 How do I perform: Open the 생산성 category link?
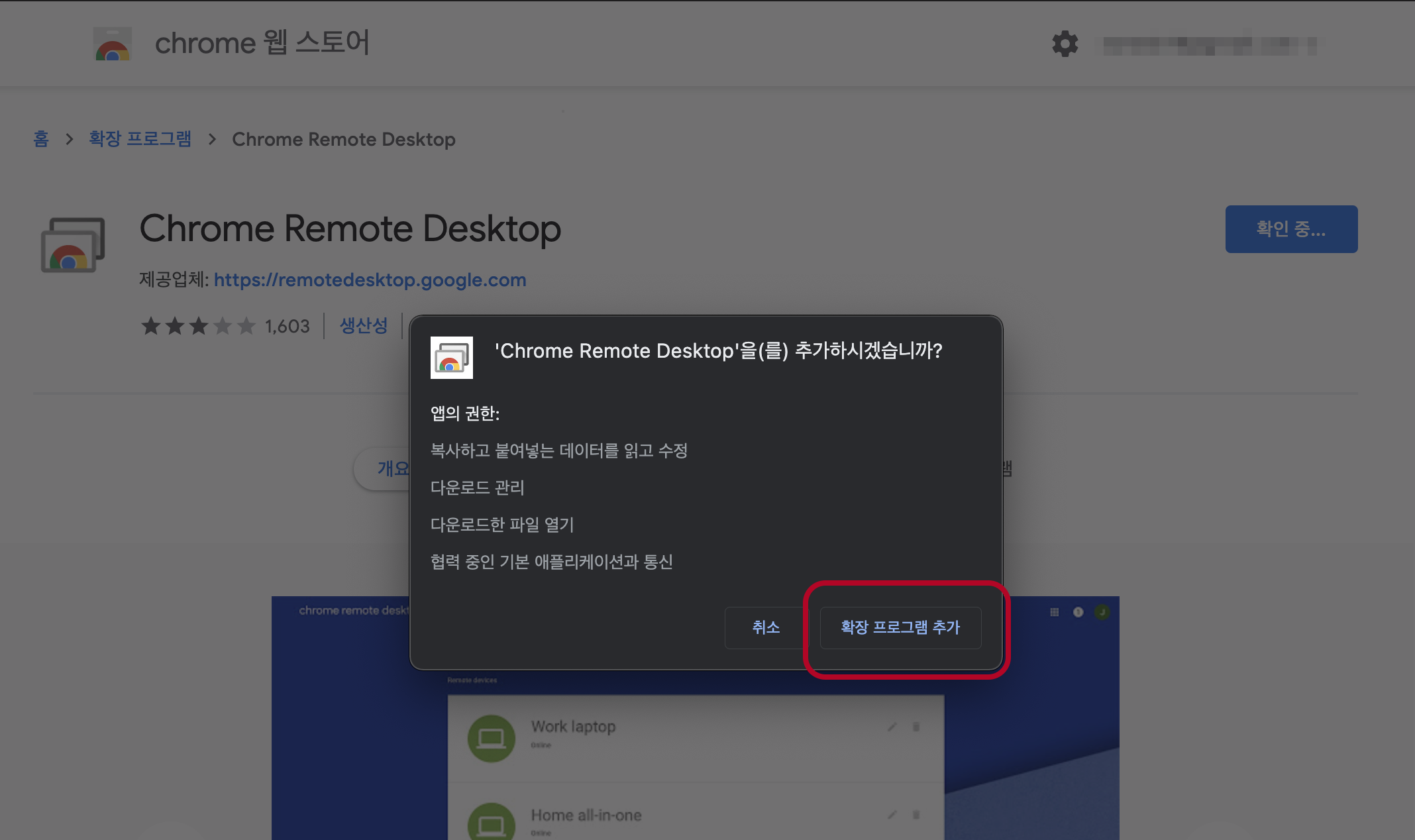(x=363, y=326)
